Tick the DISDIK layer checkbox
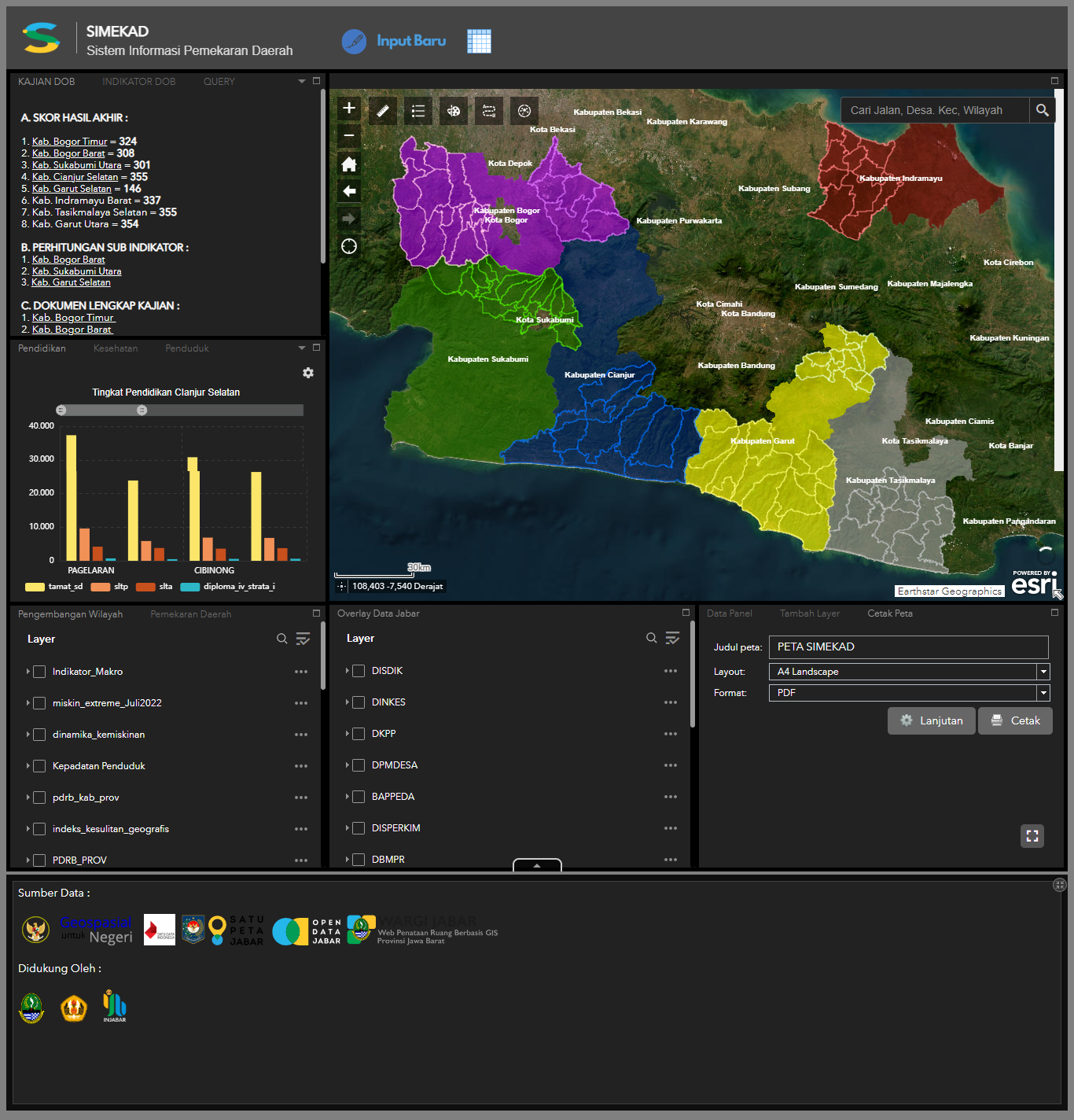 click(x=359, y=671)
